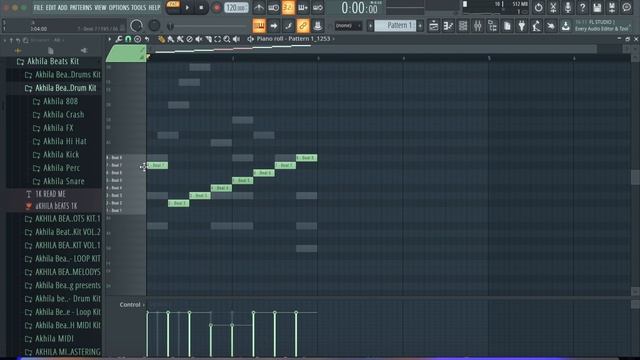This screenshot has width=640, height=360.
Task: Click the download arrow icon in toolbar
Action: click(566, 26)
